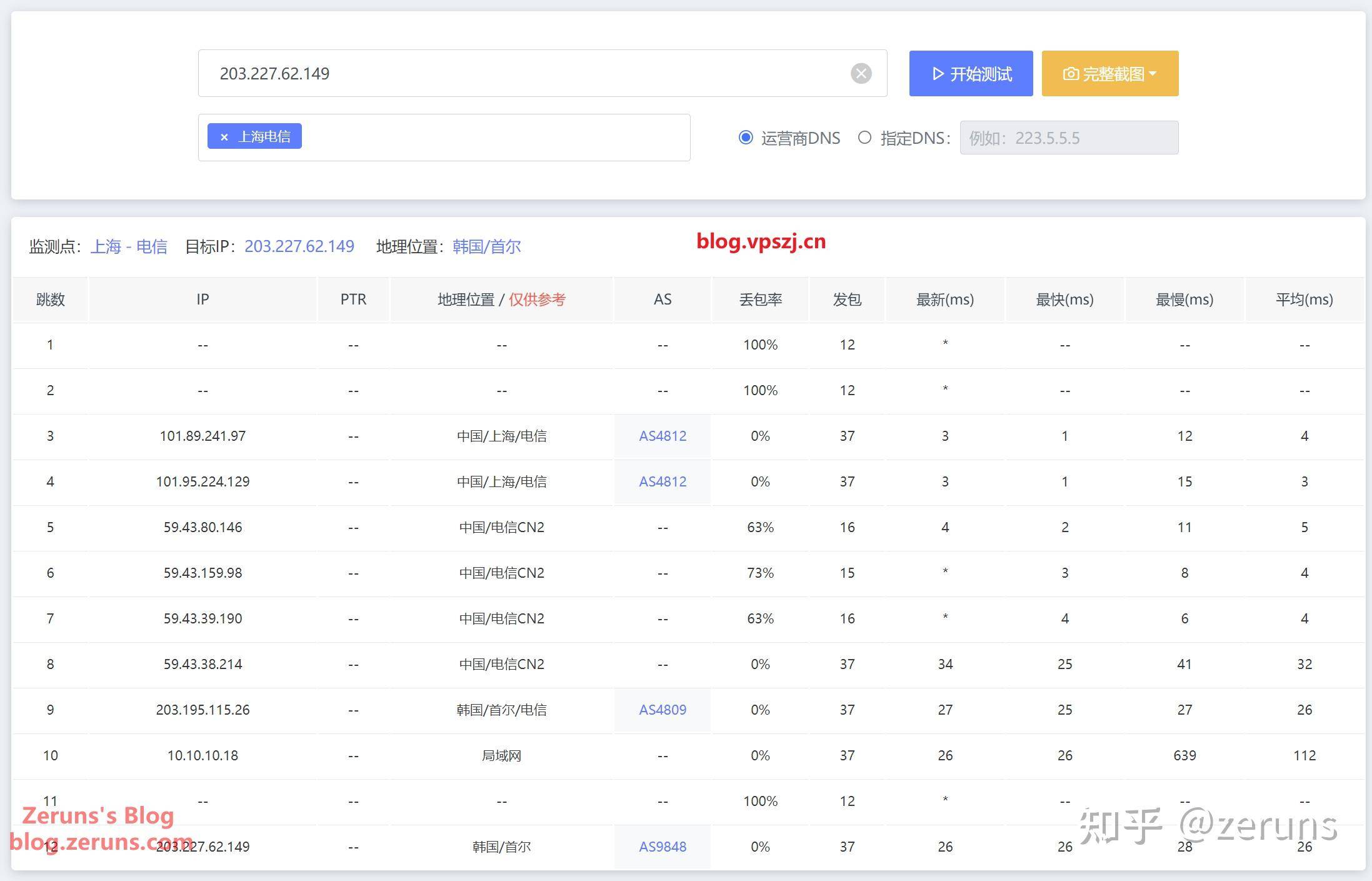Screen dimensions: 1372x881
Task: Click the 最慢(ms) column header
Action: click(1184, 300)
